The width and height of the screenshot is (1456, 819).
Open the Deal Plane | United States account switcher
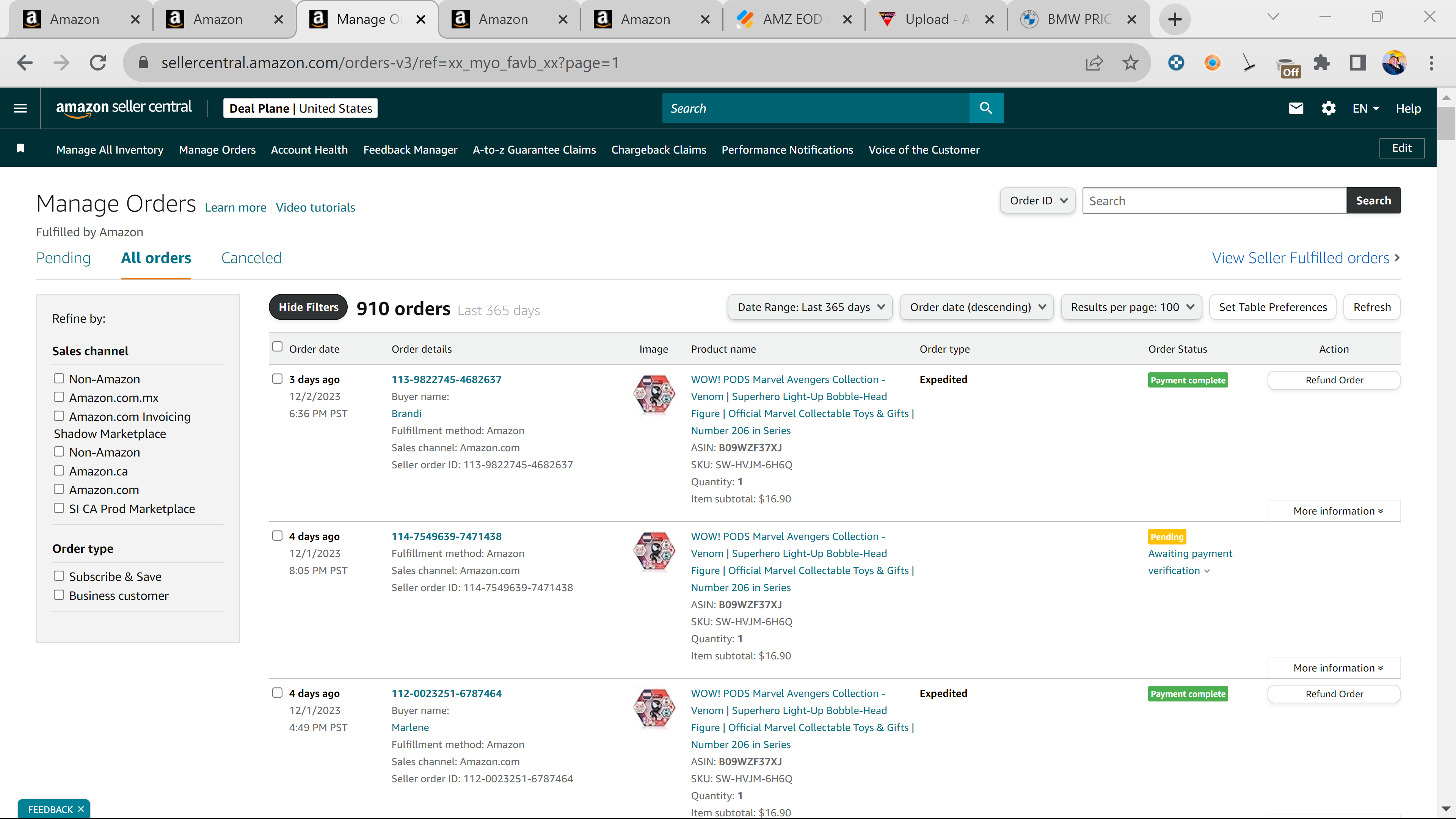click(301, 108)
